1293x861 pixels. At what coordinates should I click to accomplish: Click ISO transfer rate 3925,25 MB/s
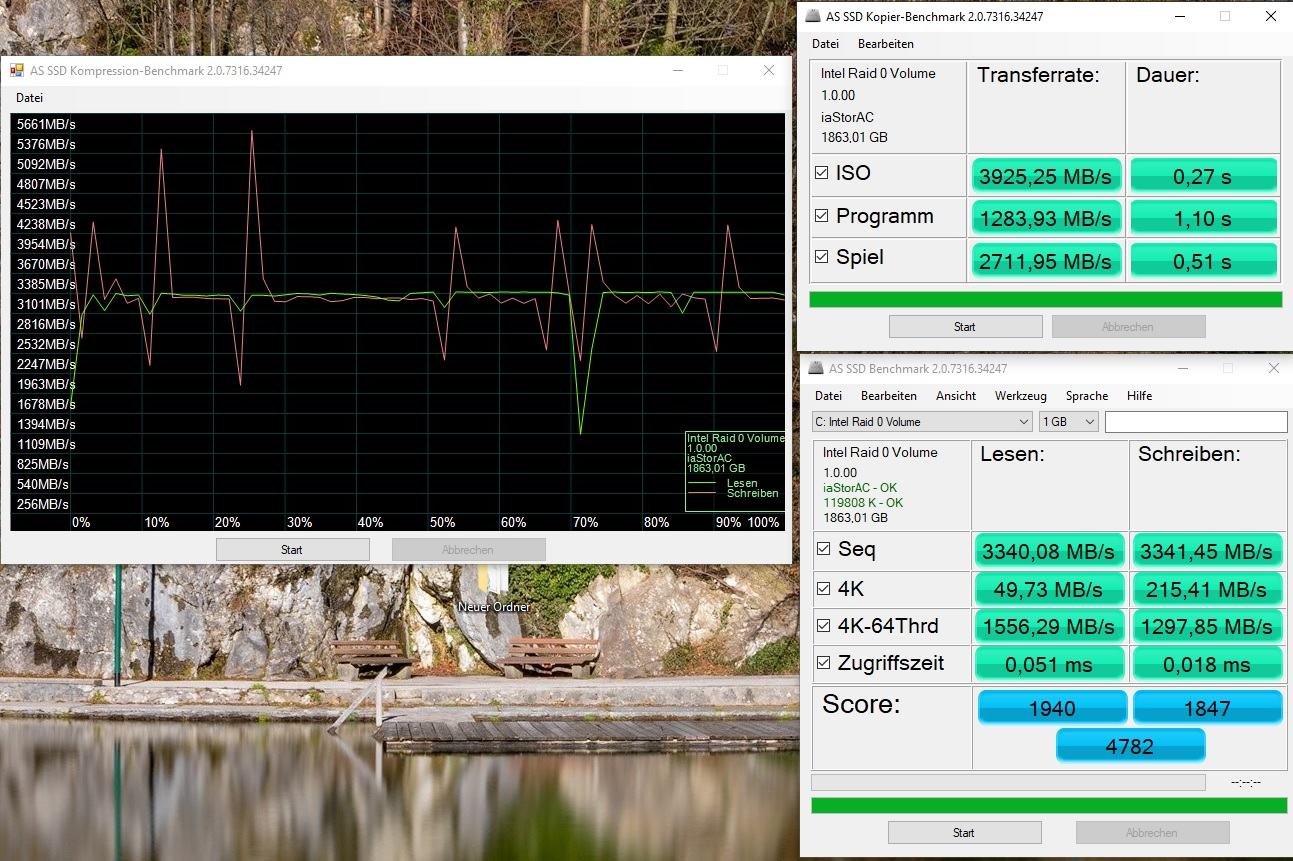tap(1046, 176)
